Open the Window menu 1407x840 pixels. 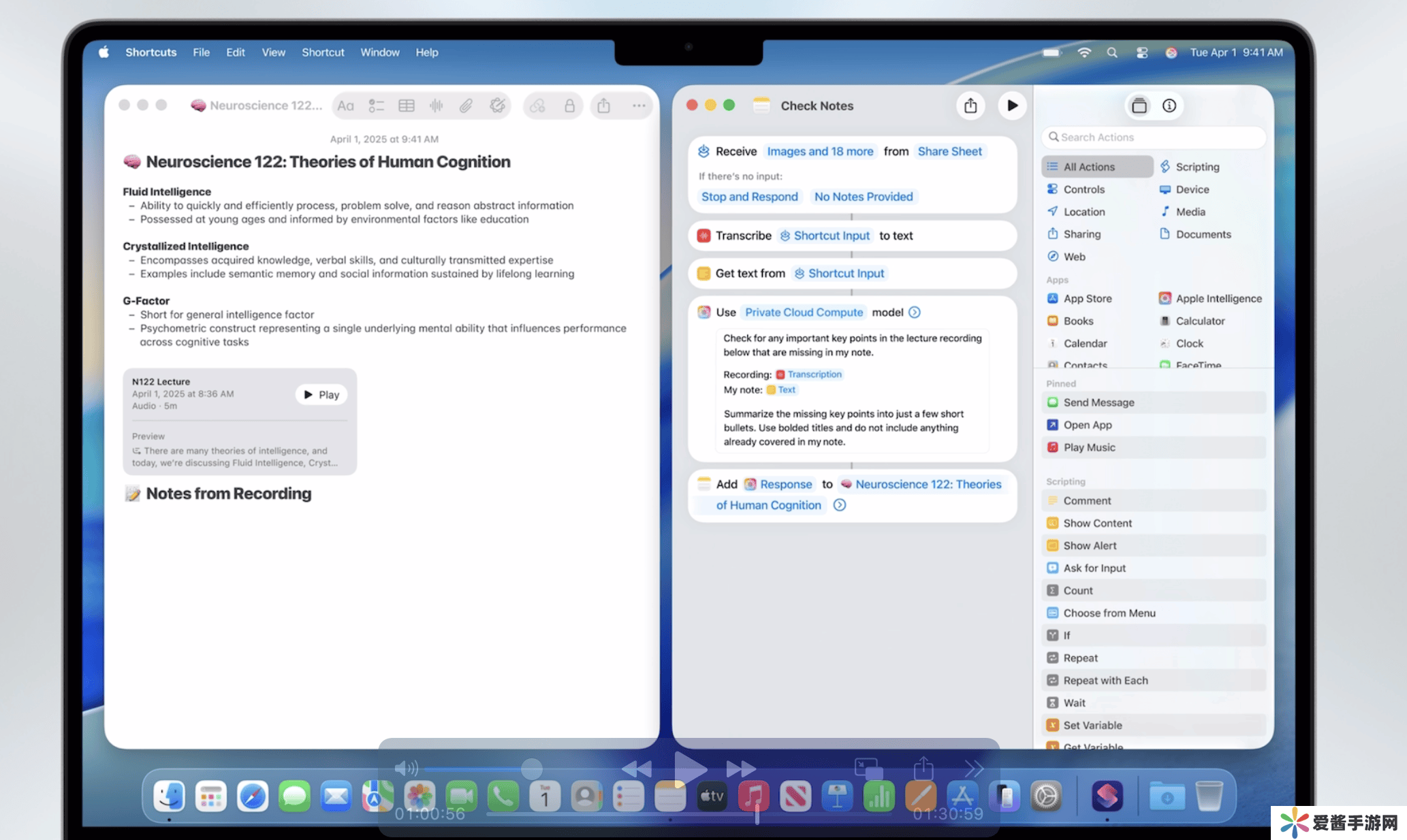pyautogui.click(x=379, y=52)
